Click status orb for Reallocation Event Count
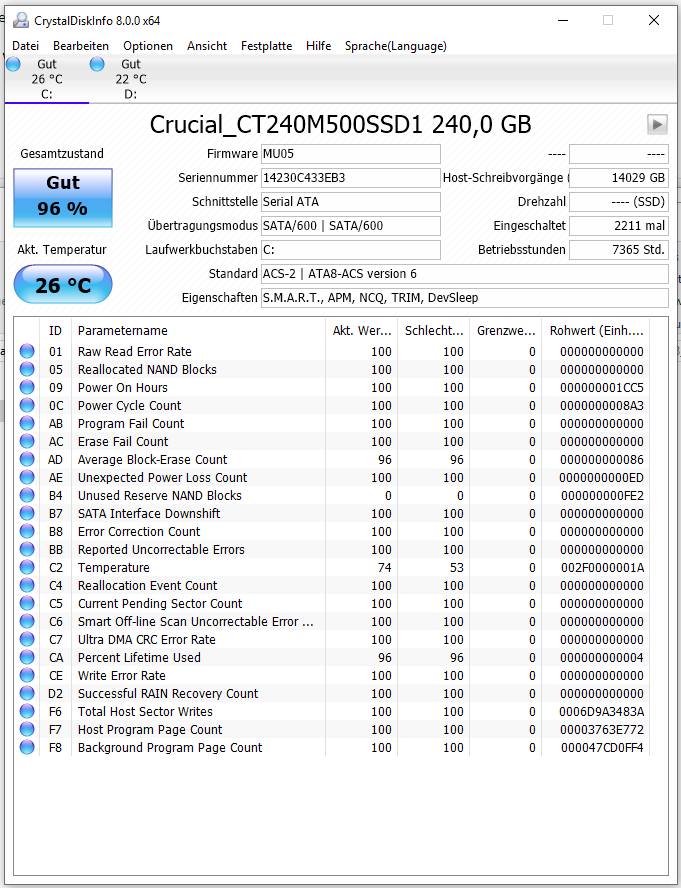Image resolution: width=681 pixels, height=888 pixels. tap(27, 586)
